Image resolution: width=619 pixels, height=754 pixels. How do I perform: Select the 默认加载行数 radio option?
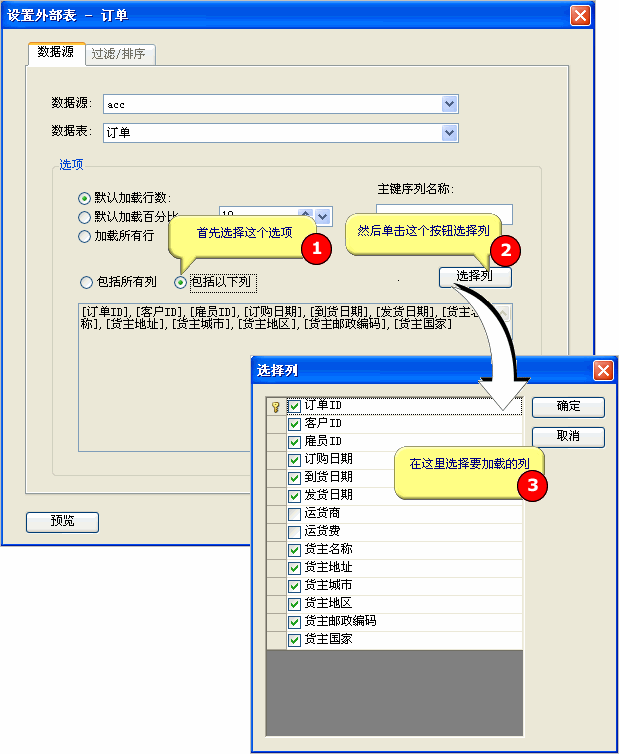85,198
